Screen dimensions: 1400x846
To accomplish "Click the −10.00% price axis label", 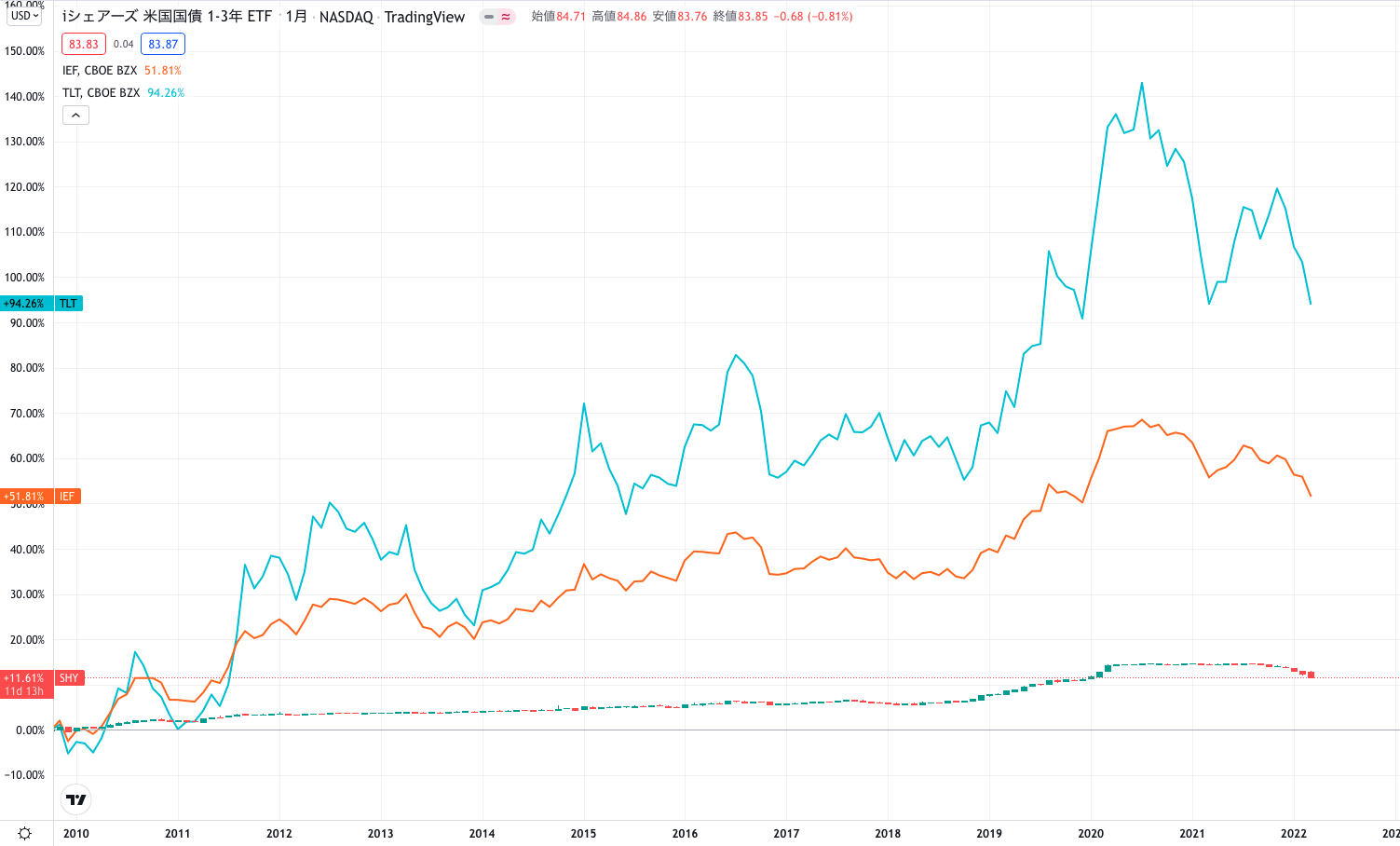I will click(24, 775).
